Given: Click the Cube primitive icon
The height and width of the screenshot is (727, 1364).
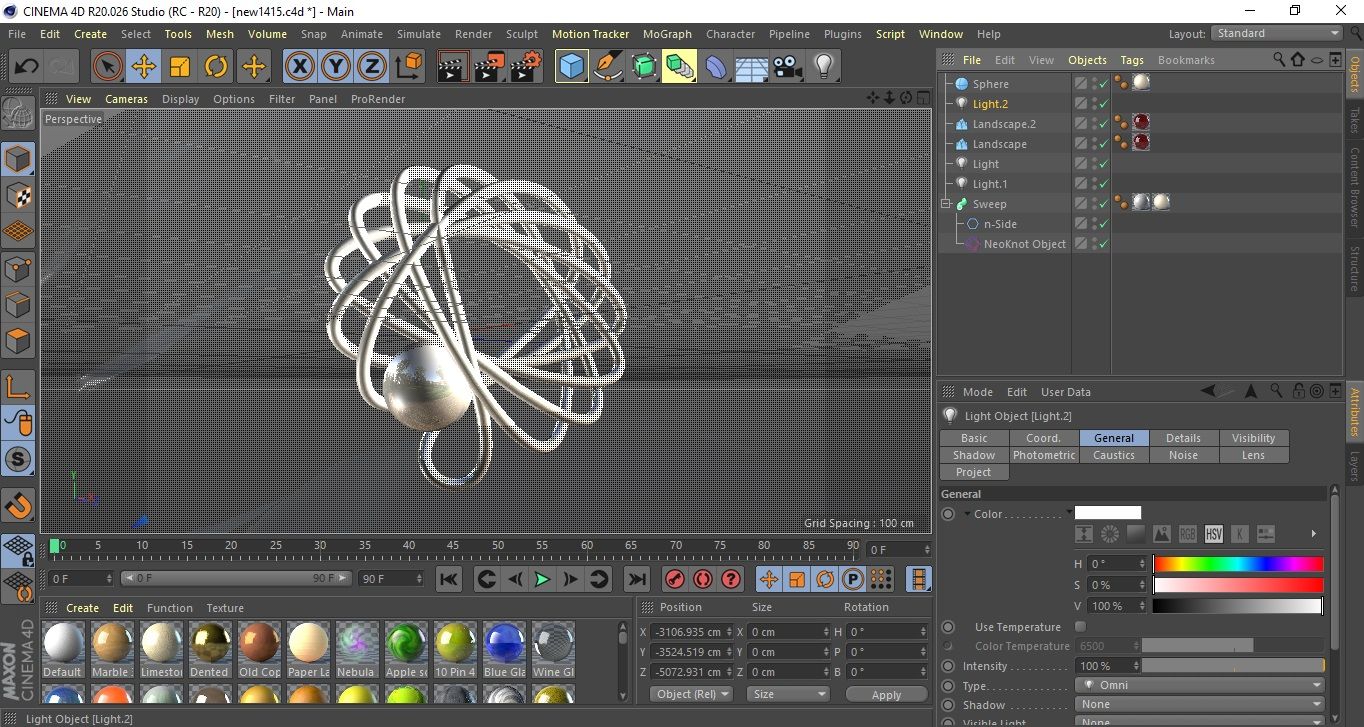Looking at the screenshot, I should point(571,67).
